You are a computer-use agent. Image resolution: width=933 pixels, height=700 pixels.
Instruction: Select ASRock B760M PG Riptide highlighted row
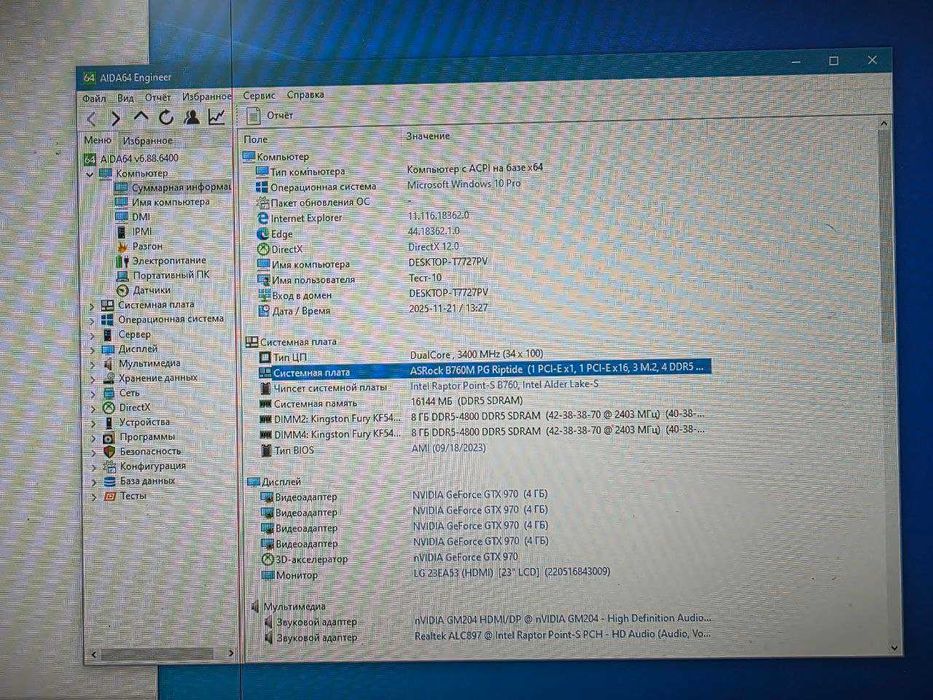coord(484,370)
